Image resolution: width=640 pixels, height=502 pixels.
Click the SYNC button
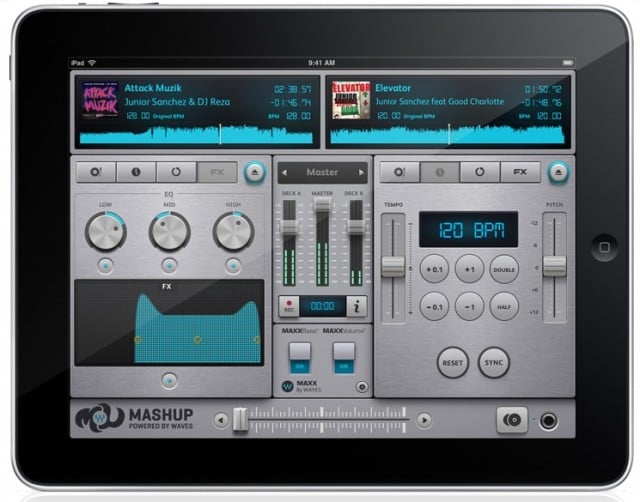pos(493,362)
